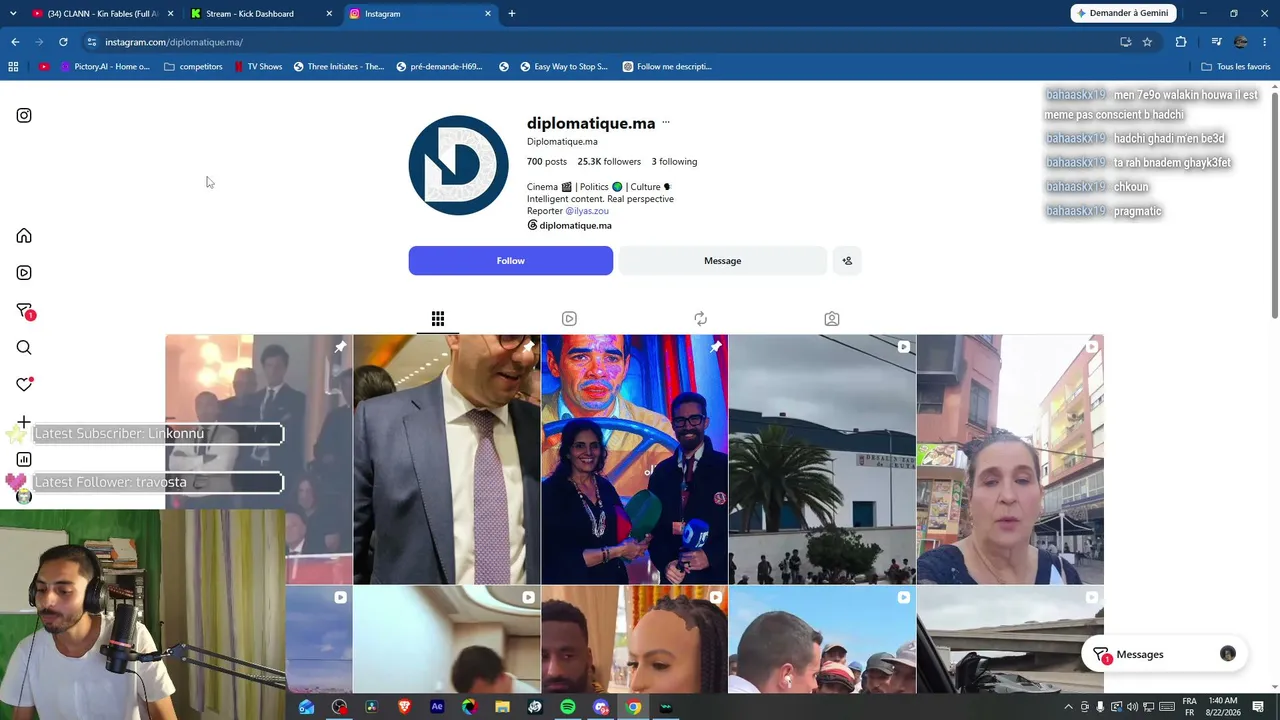Open the Apps grid in bookmarks bar
The image size is (1280, 720).
coord(13,67)
